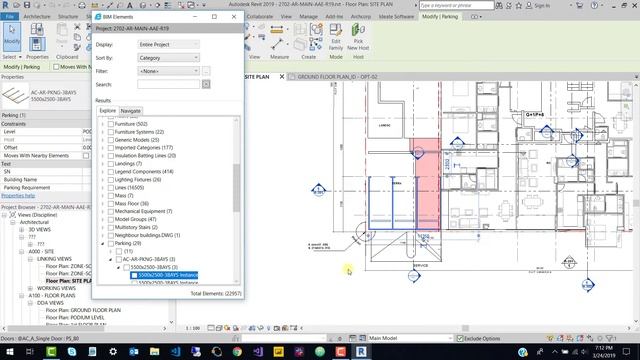This screenshot has height=360, width=640.
Task: Check the Mass Floor (36) checkbox
Action: point(111,203)
